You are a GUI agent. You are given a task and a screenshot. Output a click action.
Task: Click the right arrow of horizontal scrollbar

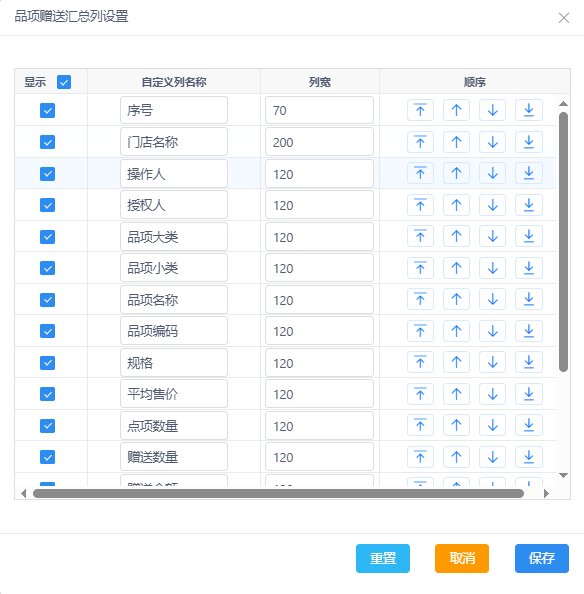coord(546,493)
